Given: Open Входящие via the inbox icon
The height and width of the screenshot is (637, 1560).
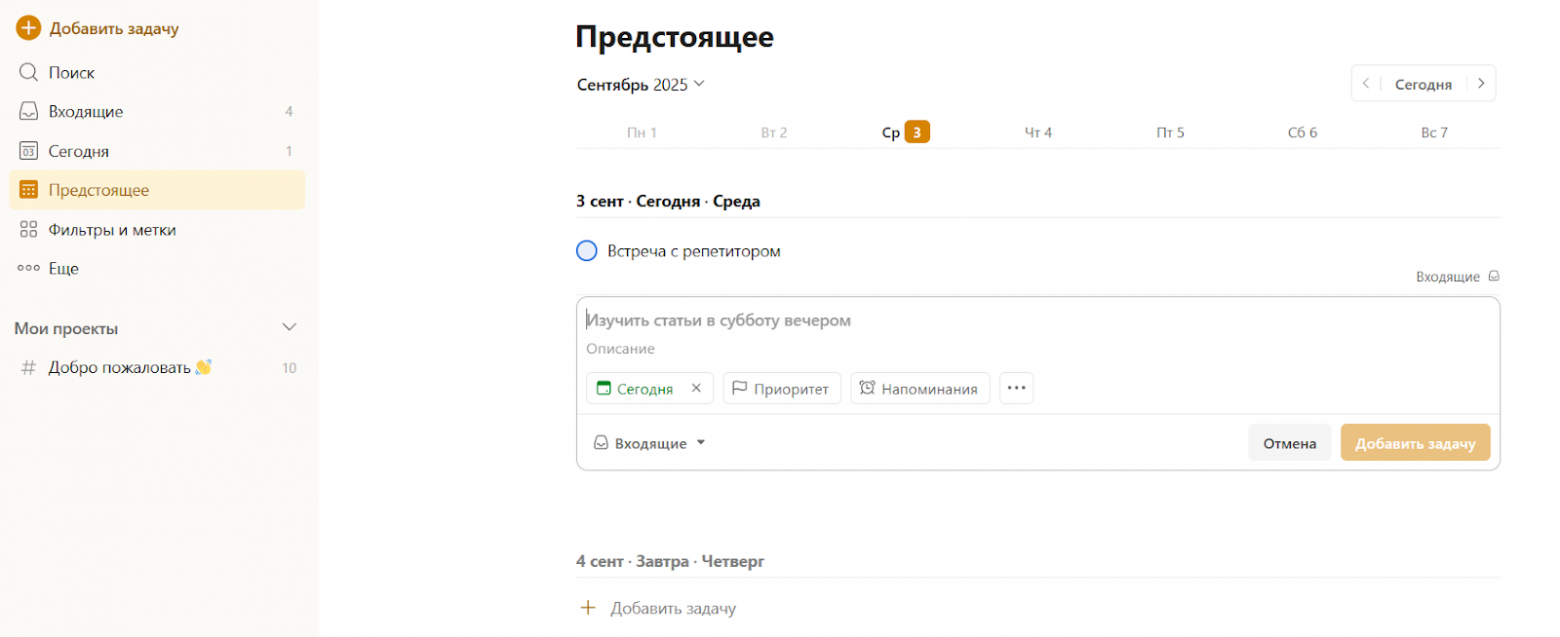Looking at the screenshot, I should point(30,111).
